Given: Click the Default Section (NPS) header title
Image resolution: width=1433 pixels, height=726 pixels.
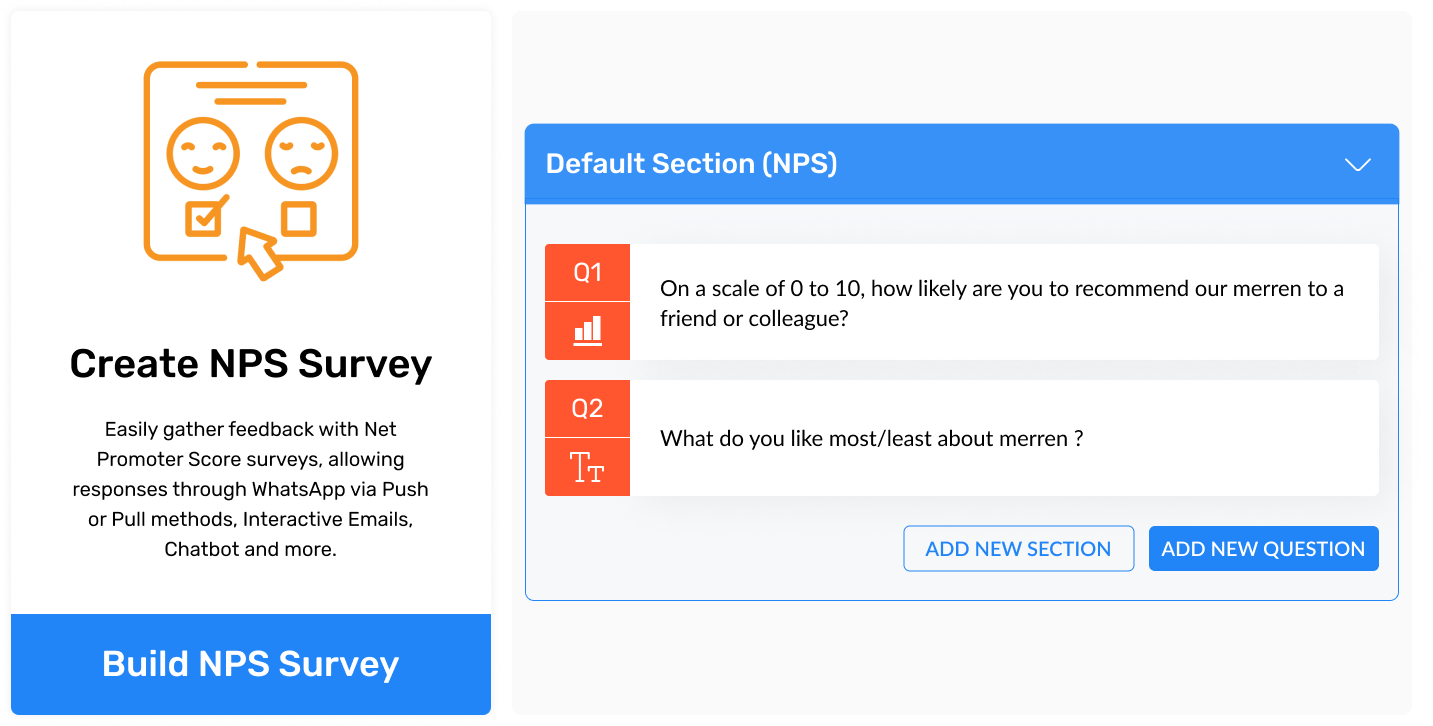Looking at the screenshot, I should [691, 164].
